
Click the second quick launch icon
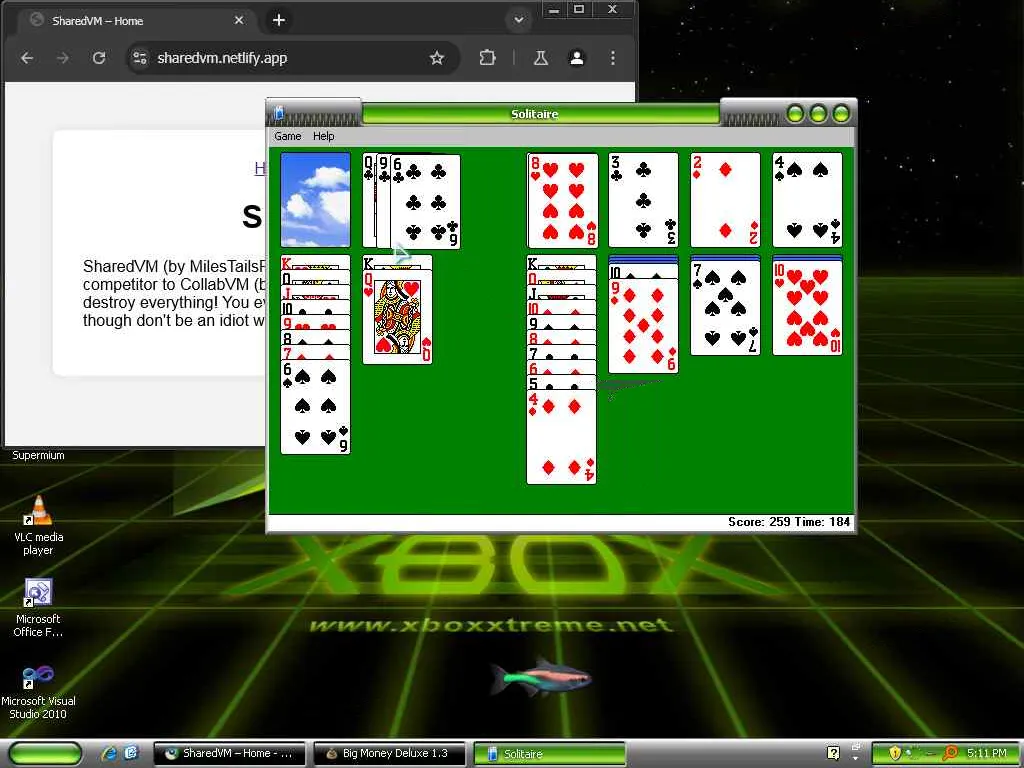131,753
